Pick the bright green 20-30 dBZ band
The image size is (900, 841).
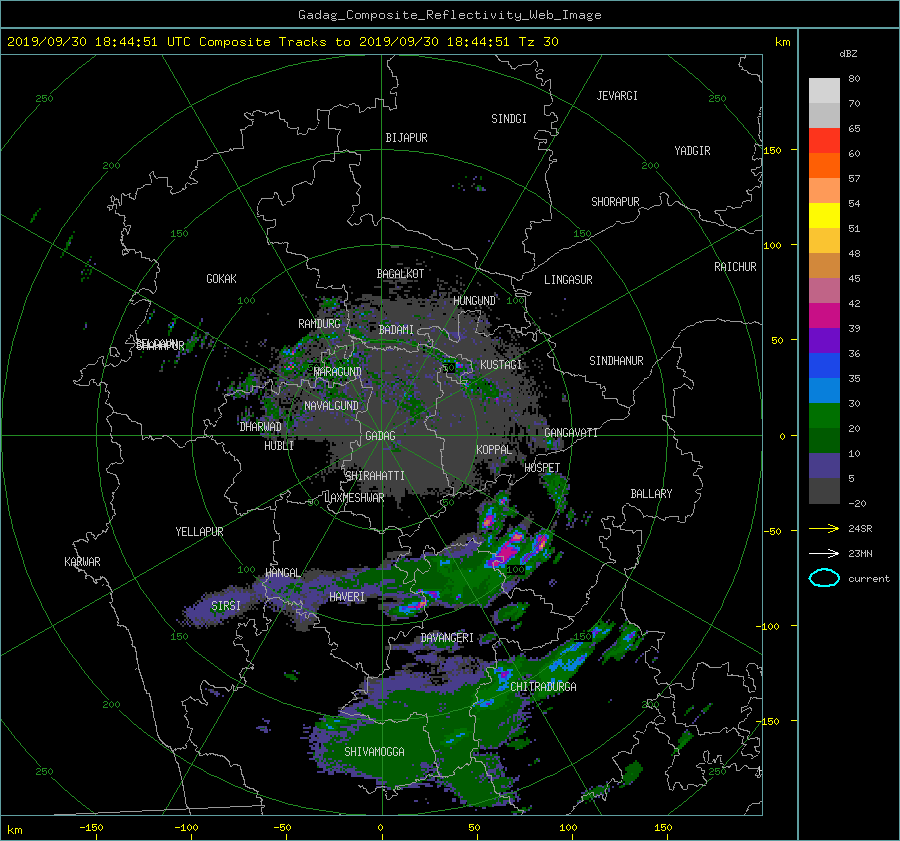[x=824, y=415]
